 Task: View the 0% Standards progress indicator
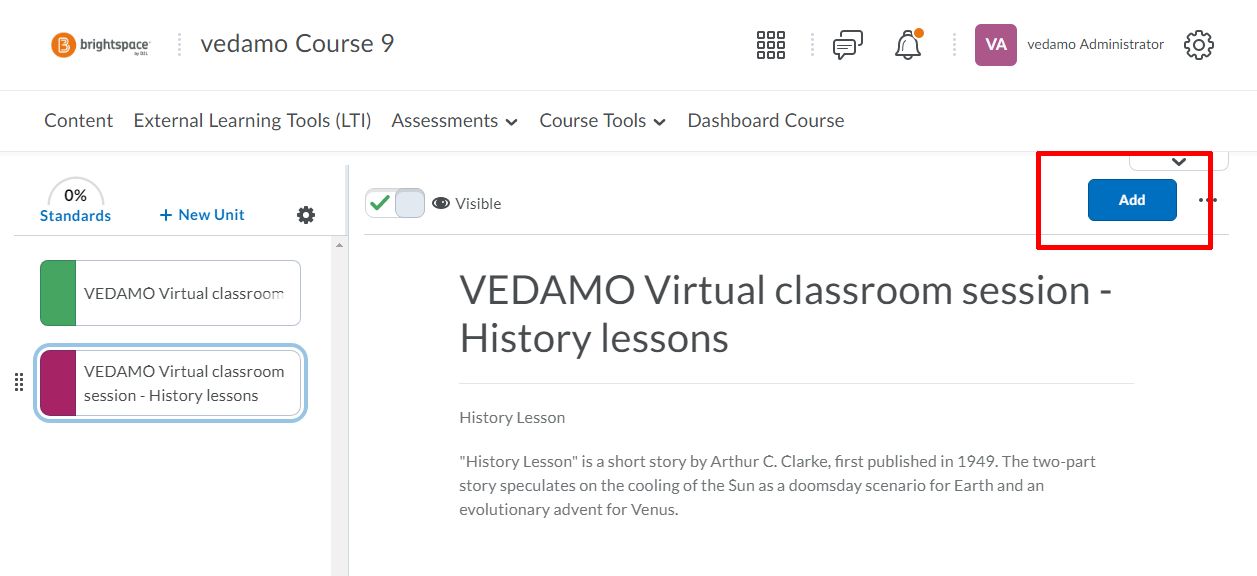tap(76, 203)
